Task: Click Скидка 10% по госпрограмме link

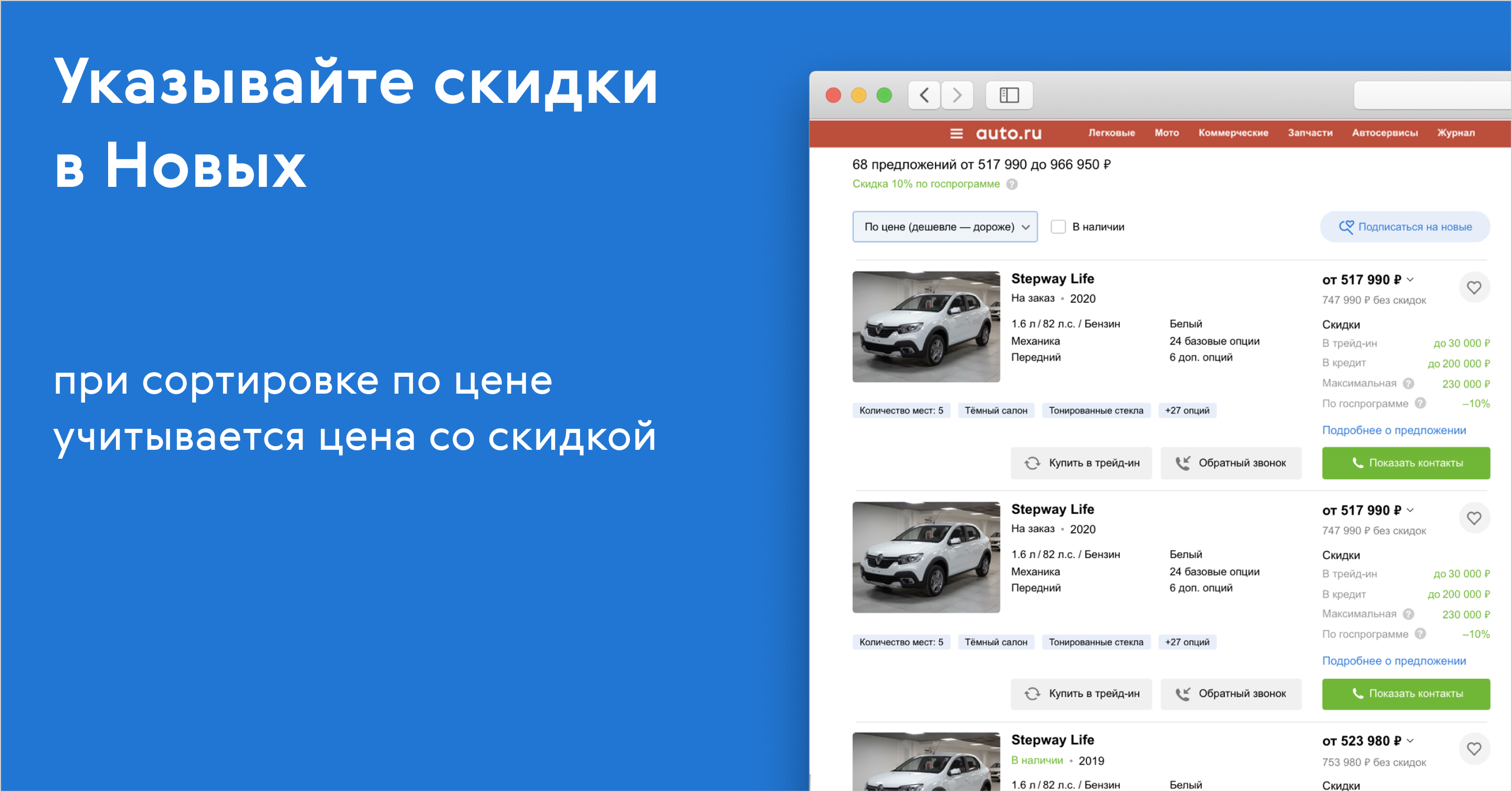Action: (926, 184)
